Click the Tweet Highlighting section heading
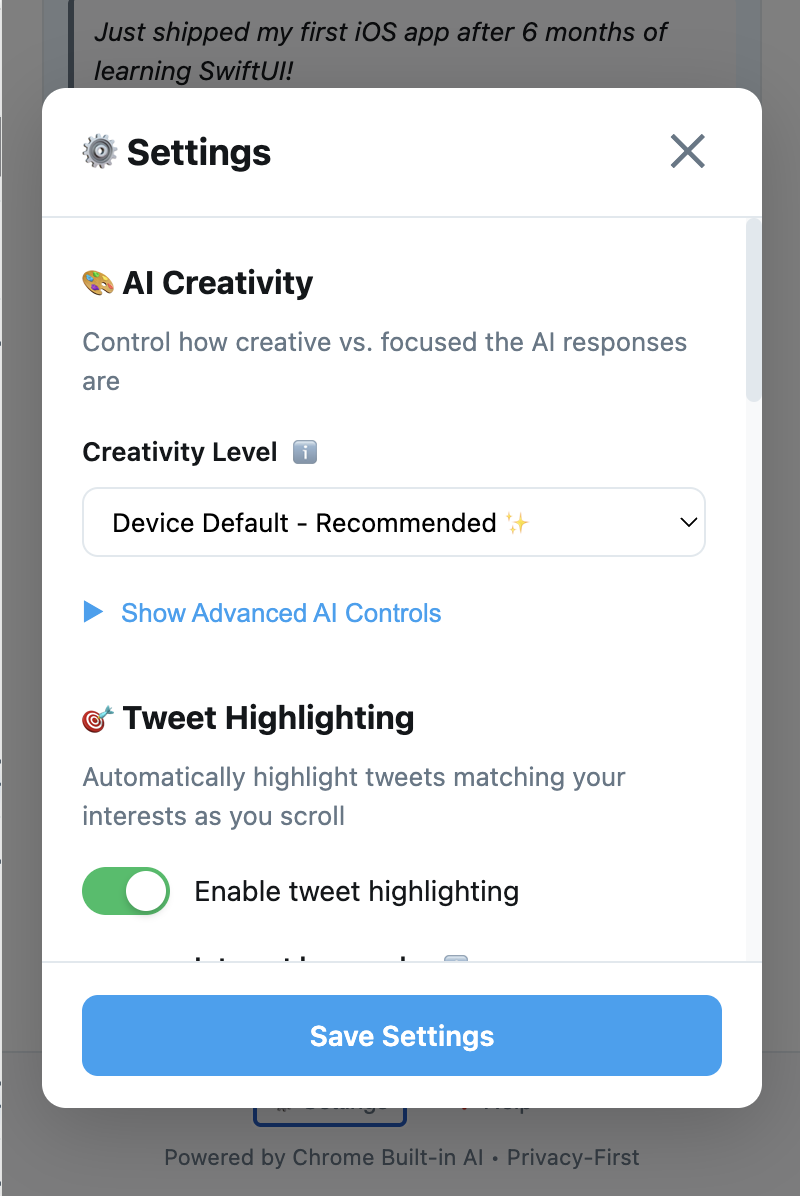Image resolution: width=800 pixels, height=1196 pixels. click(x=268, y=719)
